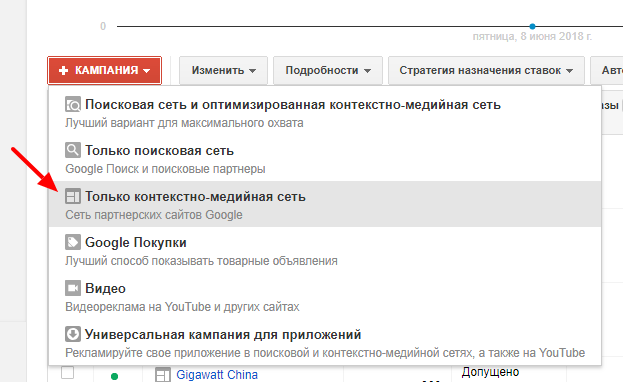Choose Только поисковая сеть option
623x382 pixels.
click(325, 158)
